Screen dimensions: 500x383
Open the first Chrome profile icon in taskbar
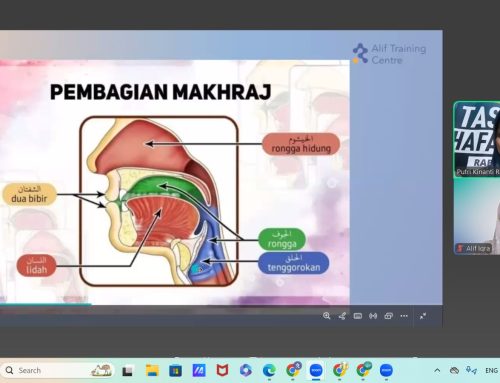[x=293, y=370]
